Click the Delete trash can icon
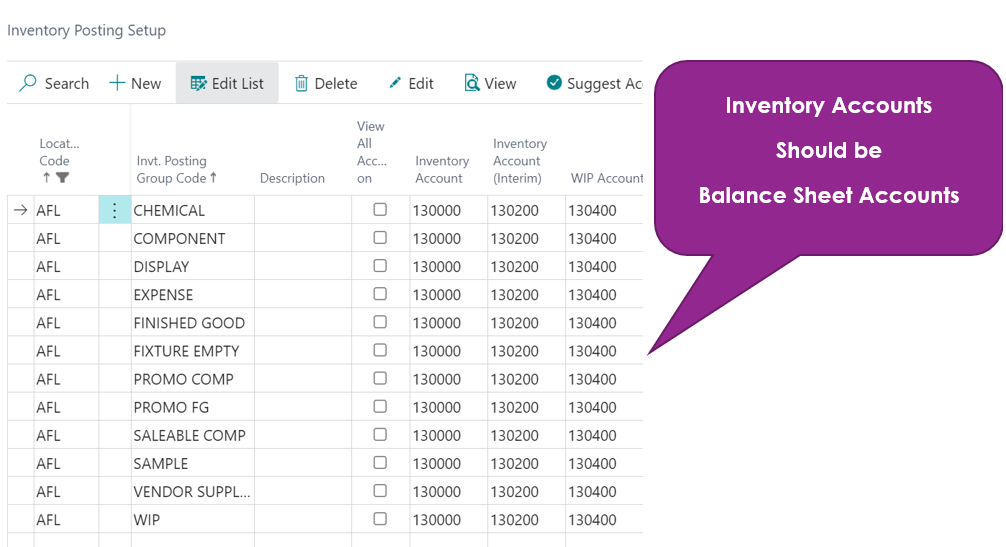This screenshot has height=547, width=1006. click(x=301, y=83)
